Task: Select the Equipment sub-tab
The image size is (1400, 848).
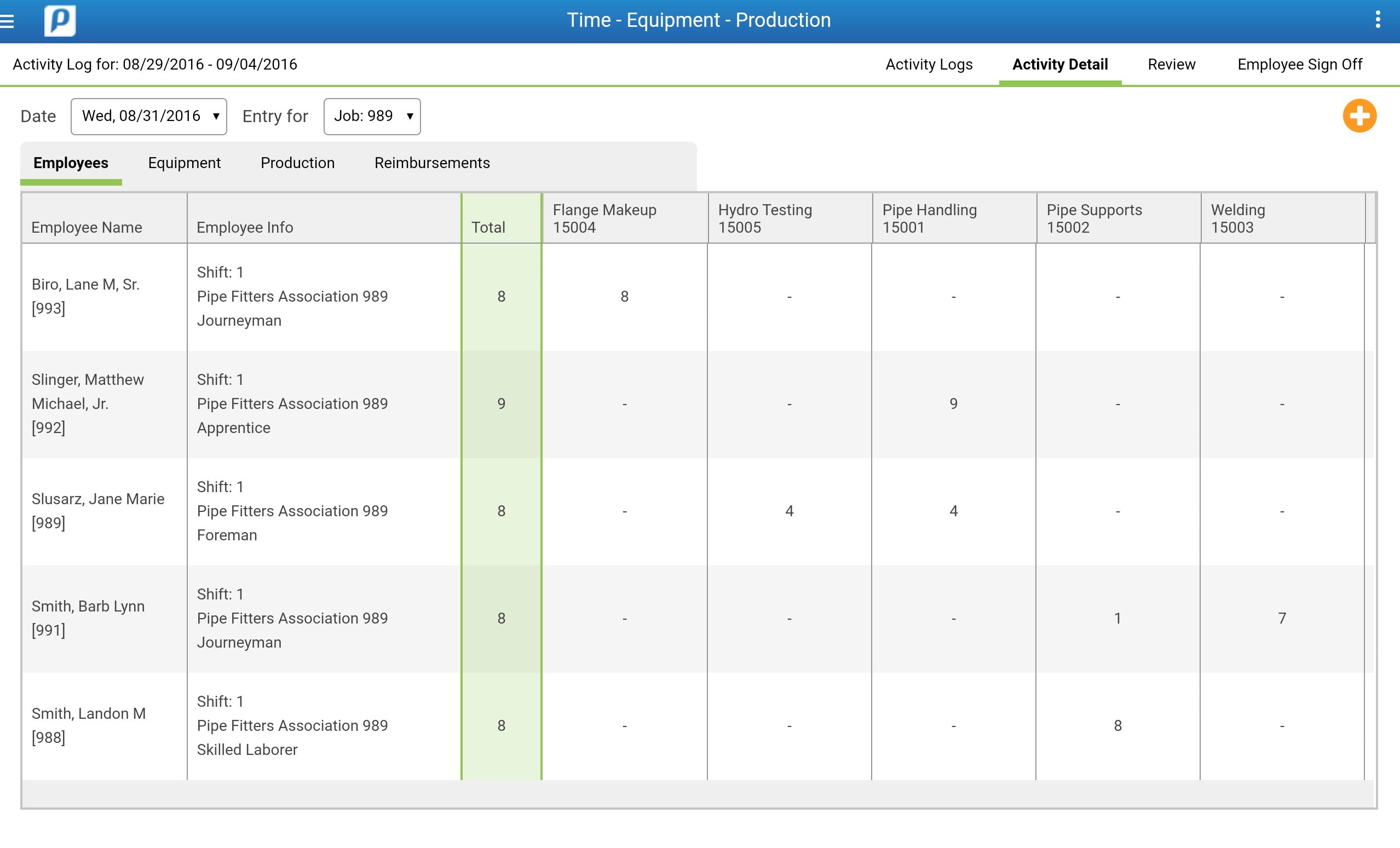Action: tap(184, 164)
